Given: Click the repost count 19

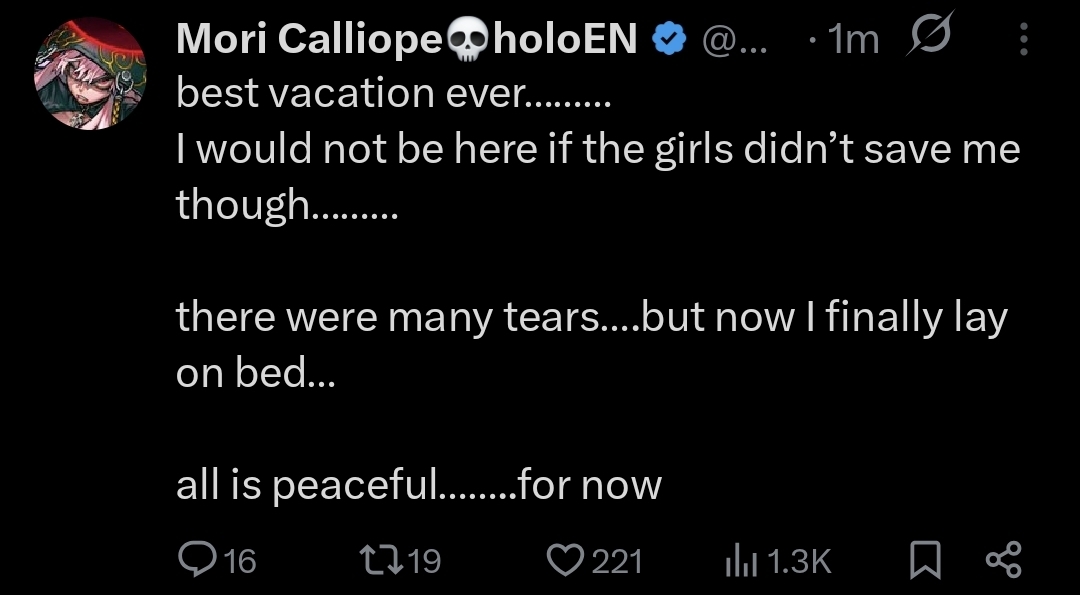Looking at the screenshot, I should pyautogui.click(x=426, y=562).
